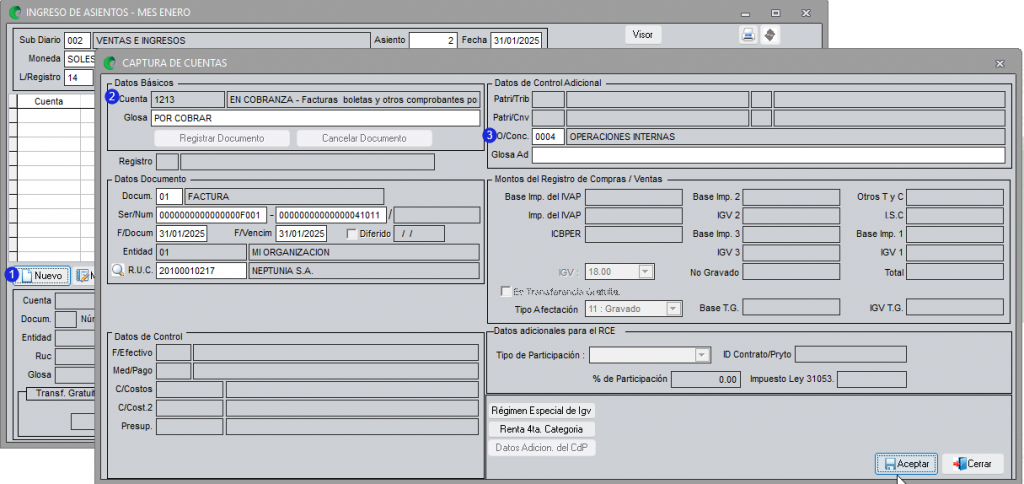This screenshot has width=1024, height=484.
Task: Click the Total amount field
Action: [x=955, y=271]
